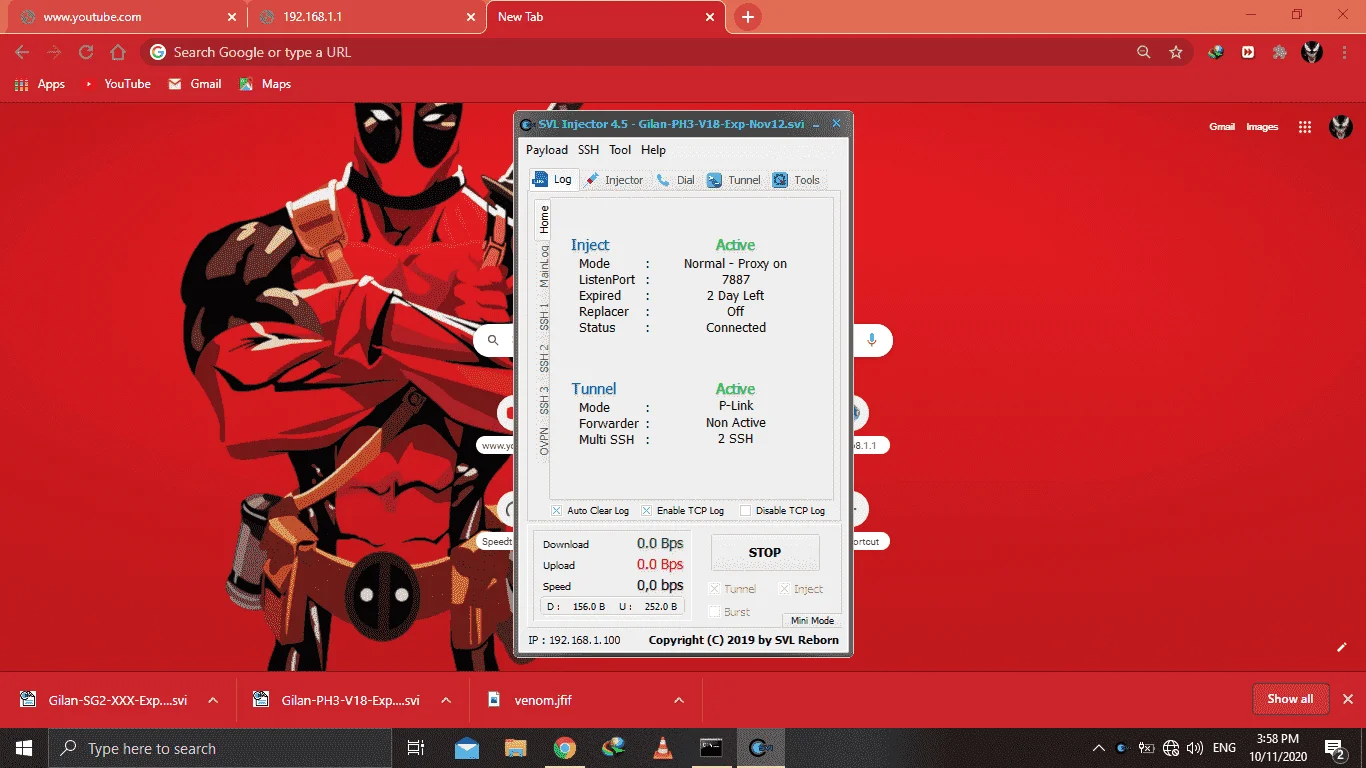1366x768 pixels.
Task: Click the browser Back arrow
Action: tap(22, 52)
